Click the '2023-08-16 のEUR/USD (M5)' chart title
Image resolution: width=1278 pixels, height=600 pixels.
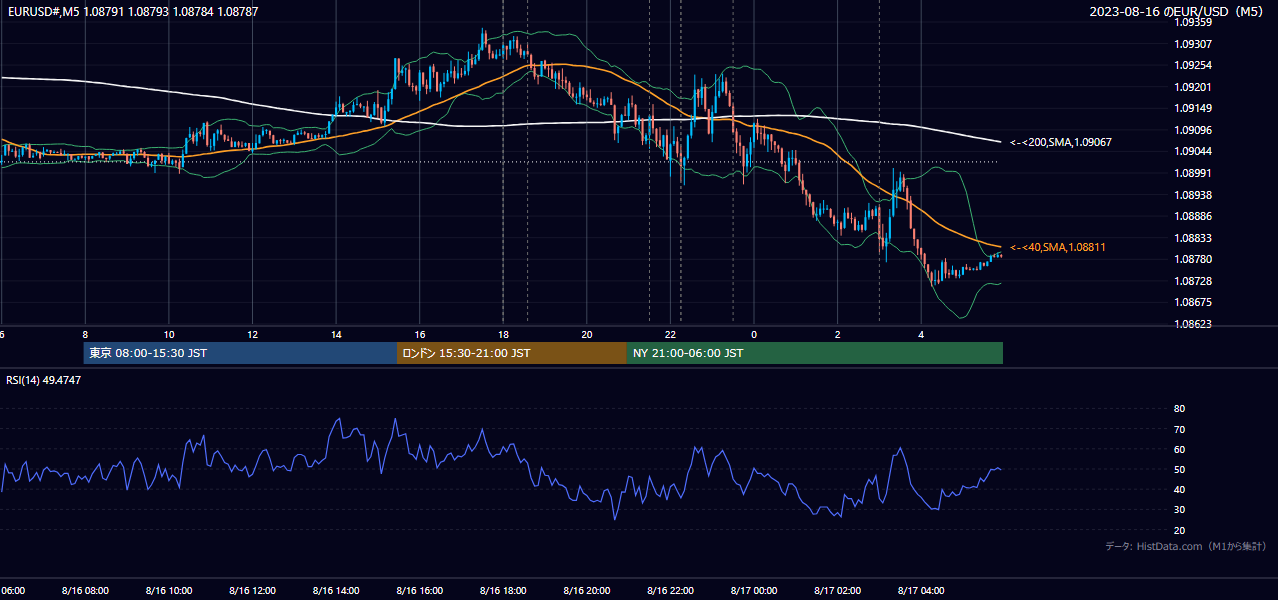click(x=1177, y=12)
